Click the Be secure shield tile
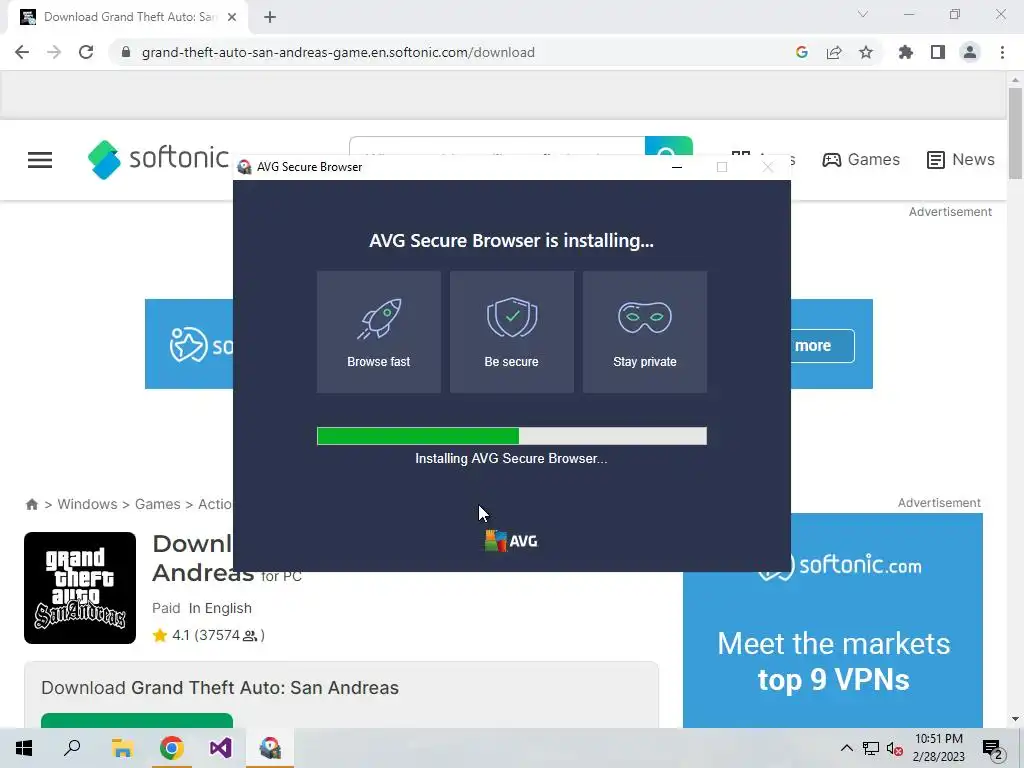The image size is (1024, 768). [x=512, y=332]
